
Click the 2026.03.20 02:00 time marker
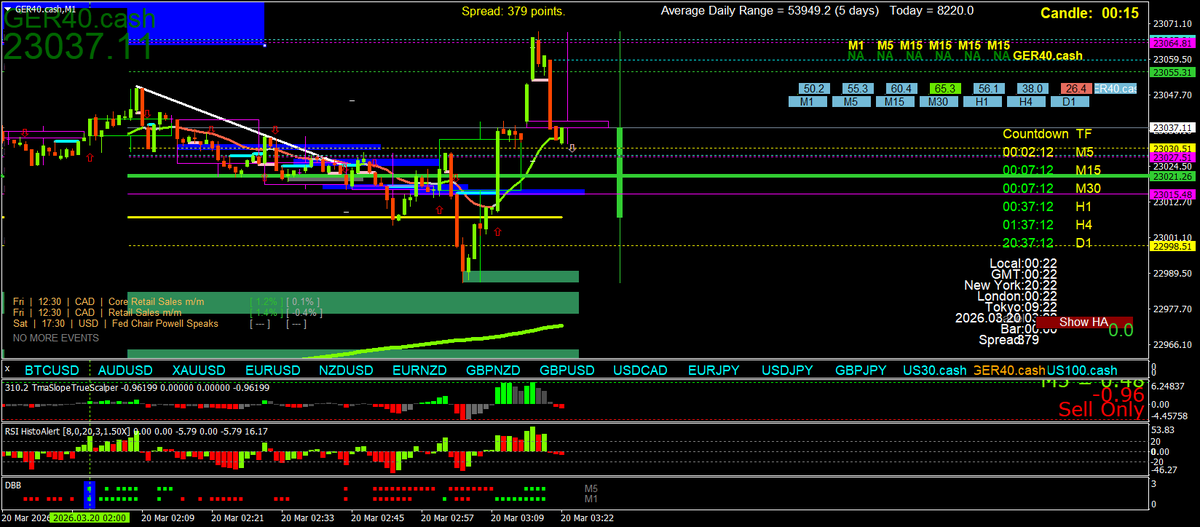(89, 518)
